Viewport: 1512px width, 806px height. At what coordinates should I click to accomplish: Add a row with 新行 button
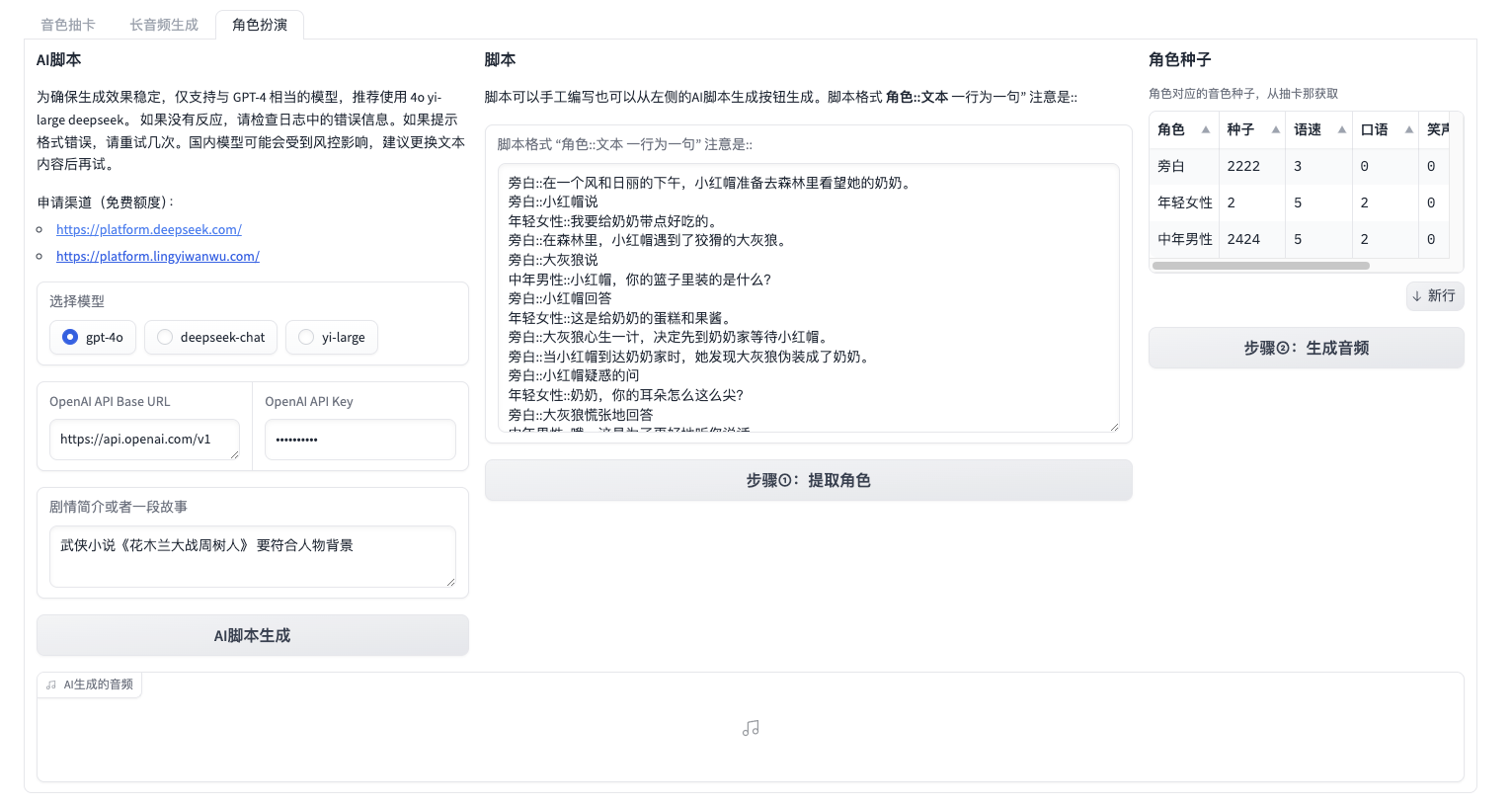(1435, 295)
